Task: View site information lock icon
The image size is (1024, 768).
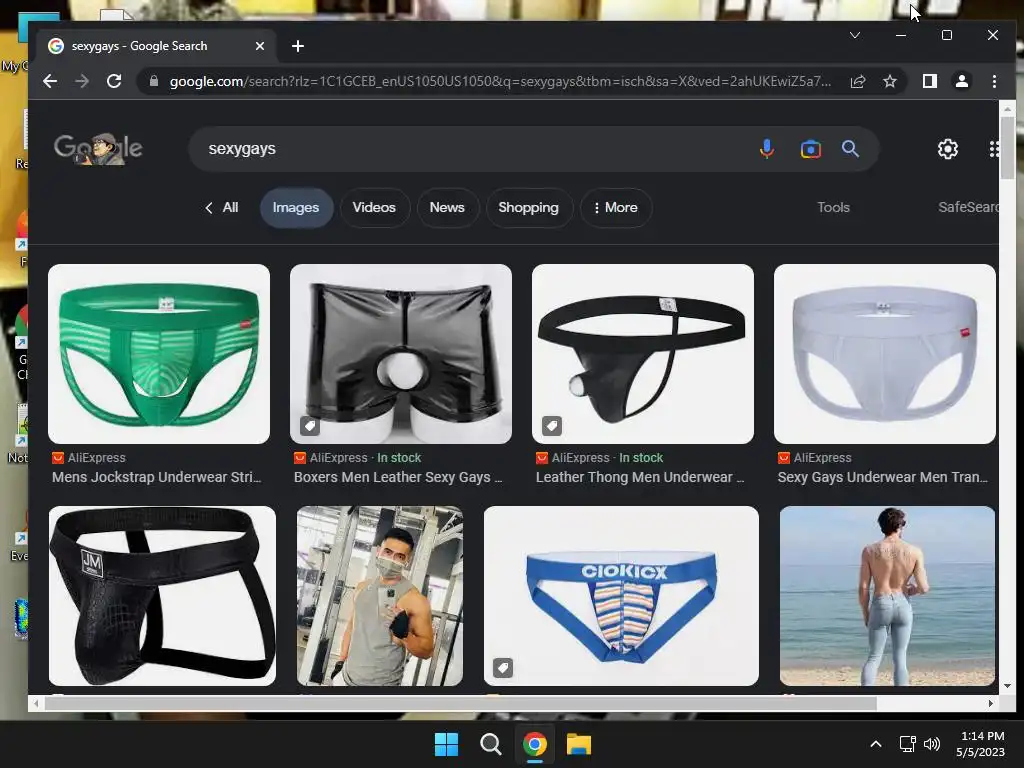Action: (x=154, y=81)
